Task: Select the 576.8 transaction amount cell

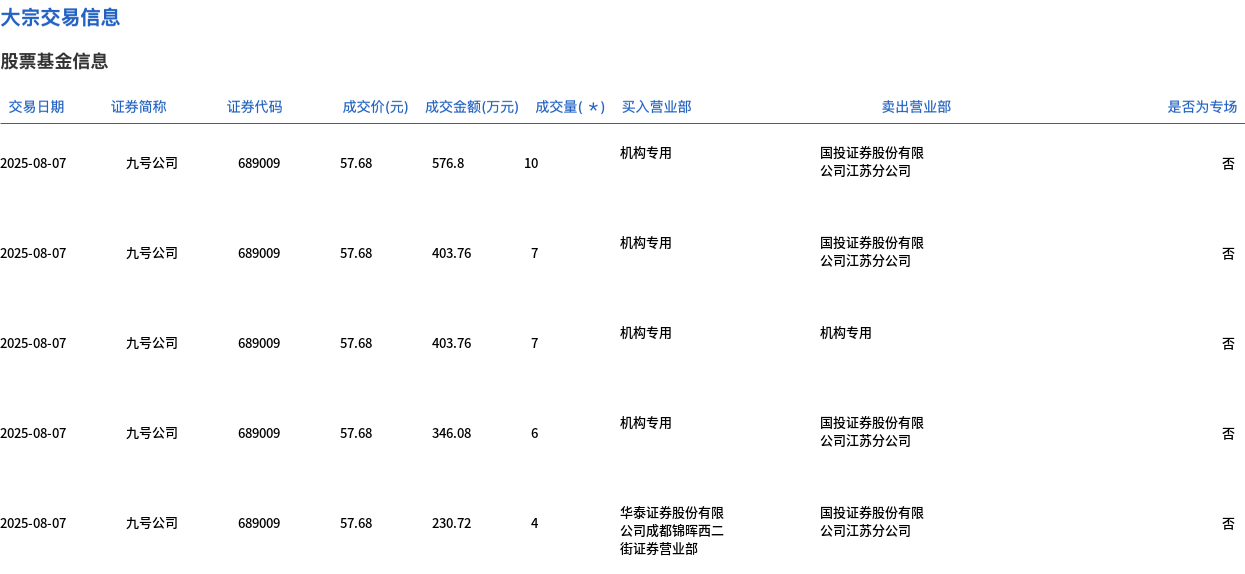Action: [447, 163]
